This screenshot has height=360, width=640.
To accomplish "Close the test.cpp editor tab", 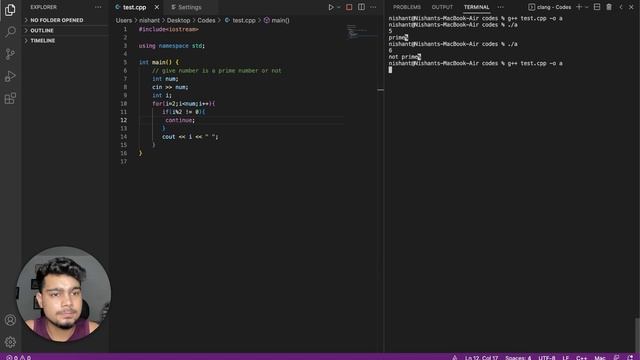I will point(157,7).
